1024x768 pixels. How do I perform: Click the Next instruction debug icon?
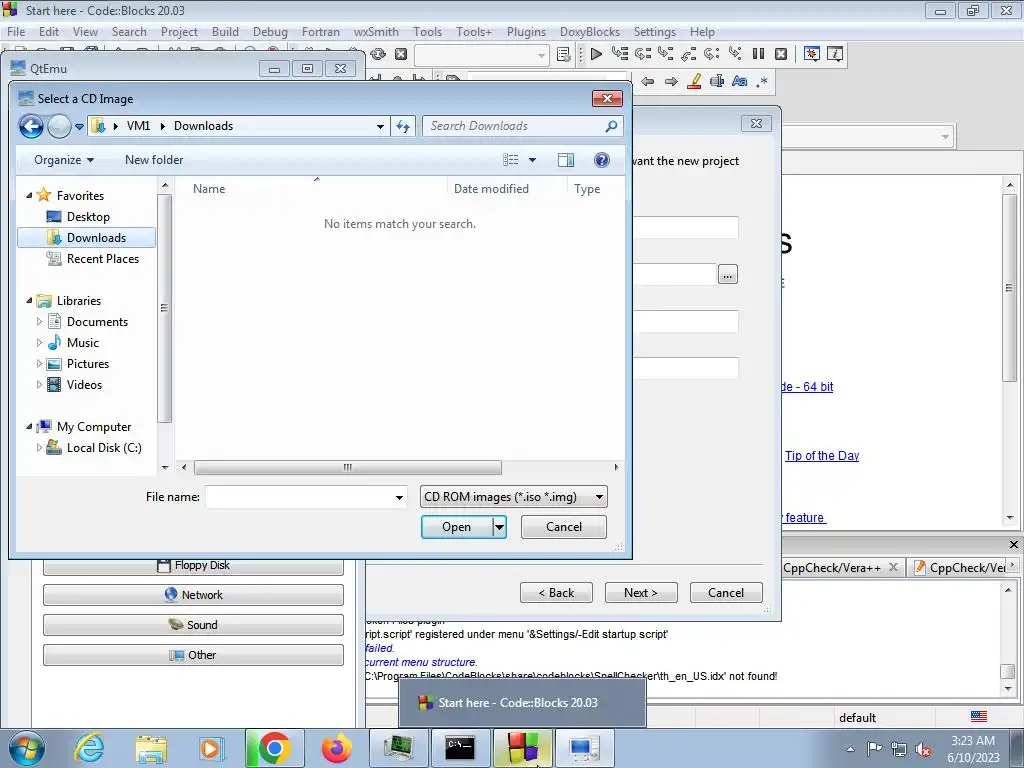point(711,54)
